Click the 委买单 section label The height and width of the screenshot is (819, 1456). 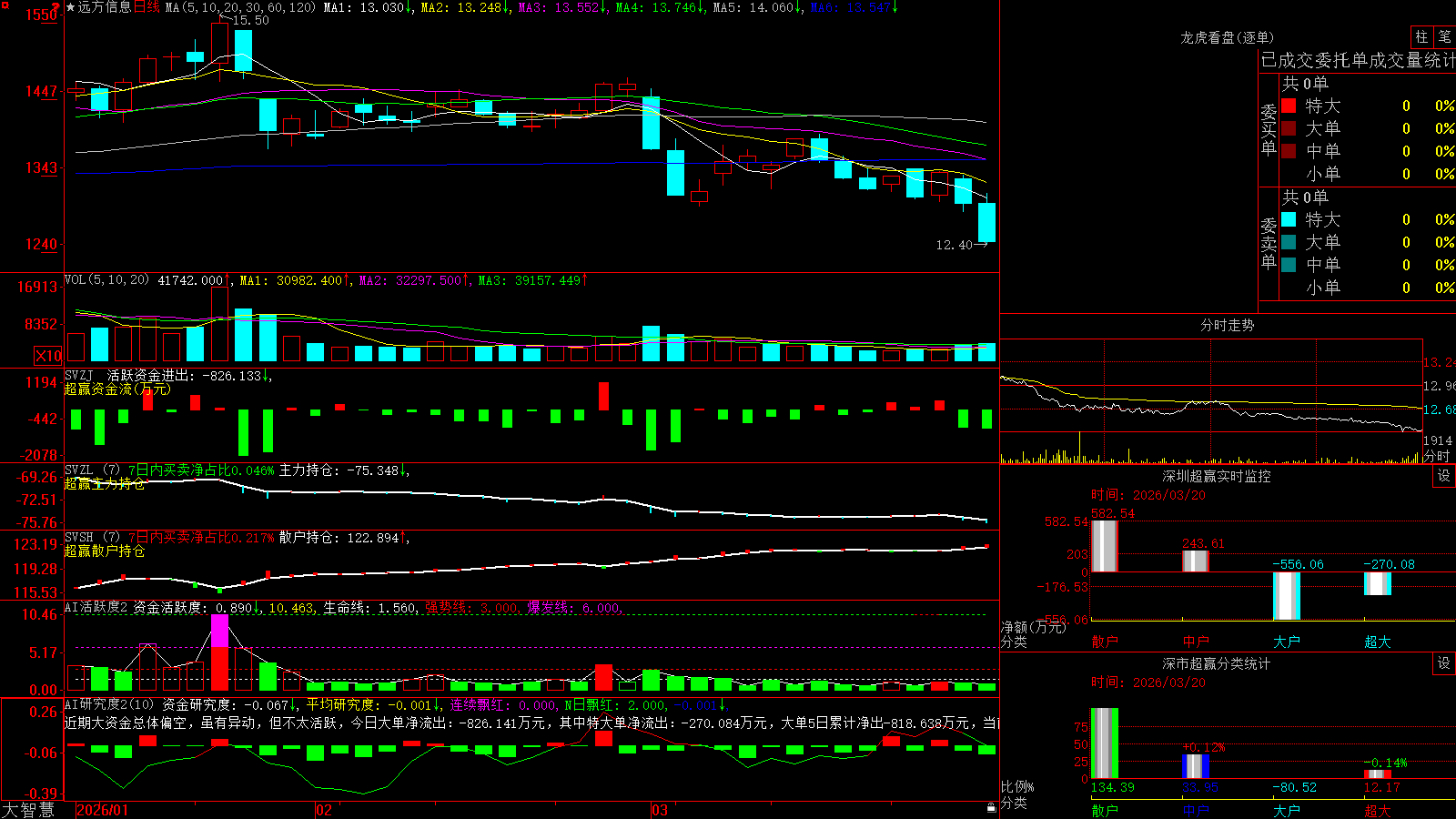(1269, 129)
